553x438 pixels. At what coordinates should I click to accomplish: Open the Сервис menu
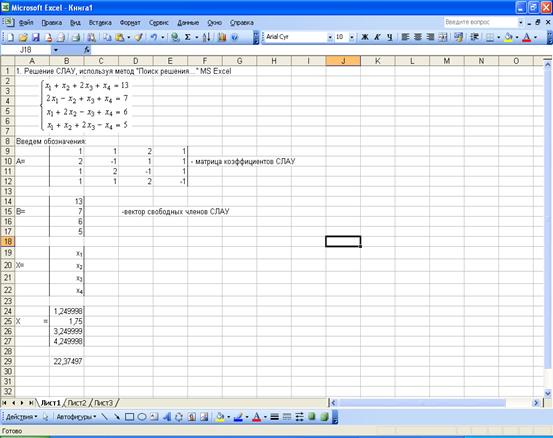click(159, 23)
